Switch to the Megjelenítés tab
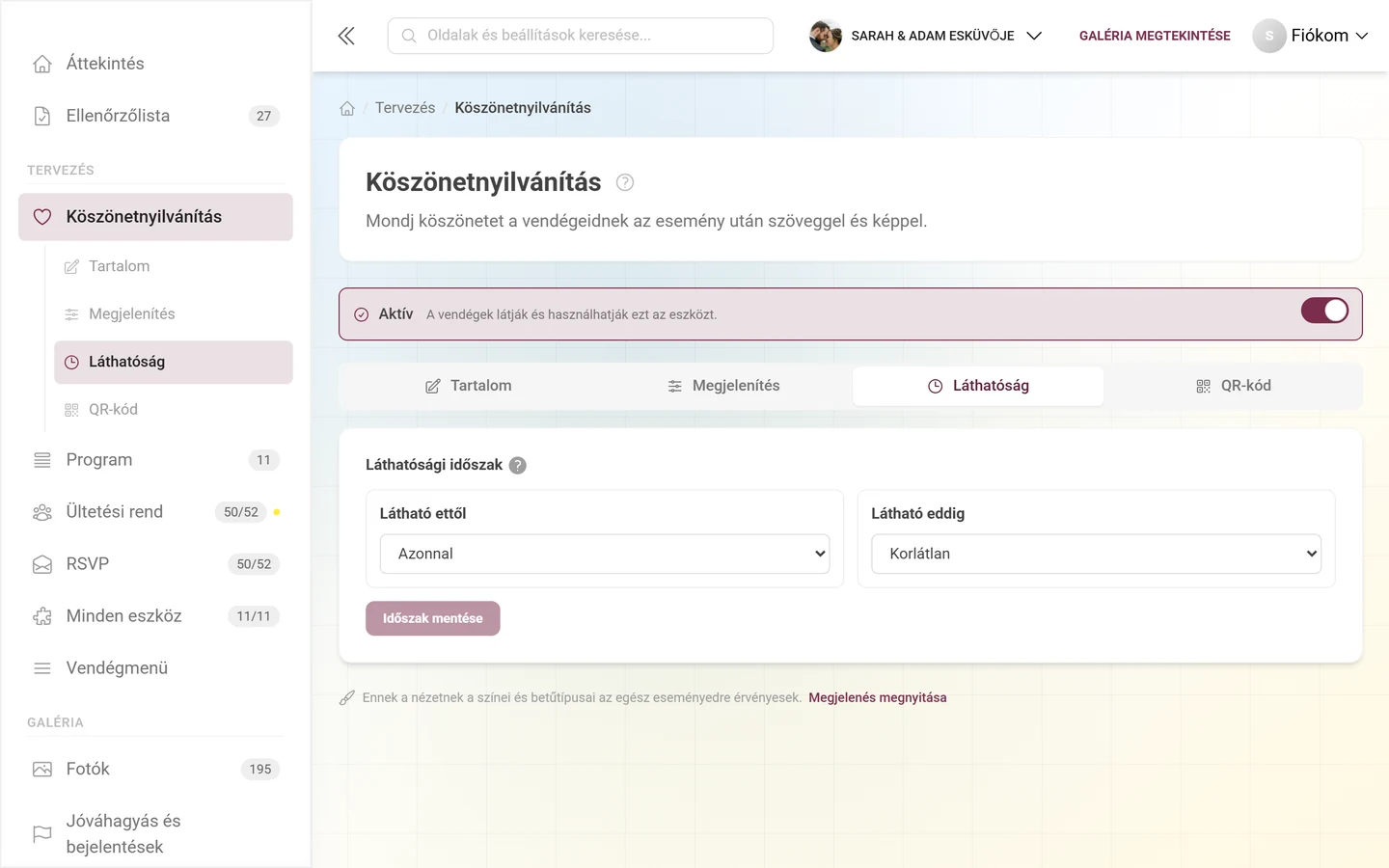The height and width of the screenshot is (868, 1389). (723, 386)
